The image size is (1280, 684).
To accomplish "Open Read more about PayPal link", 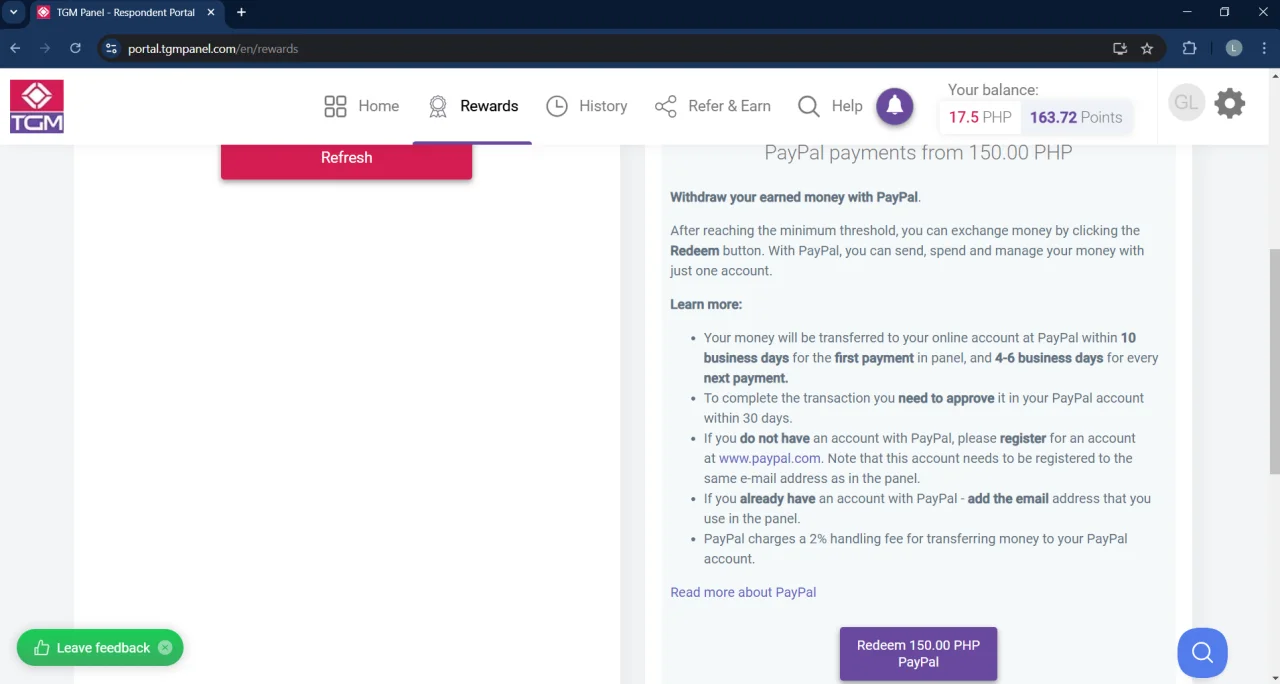I will tap(743, 592).
